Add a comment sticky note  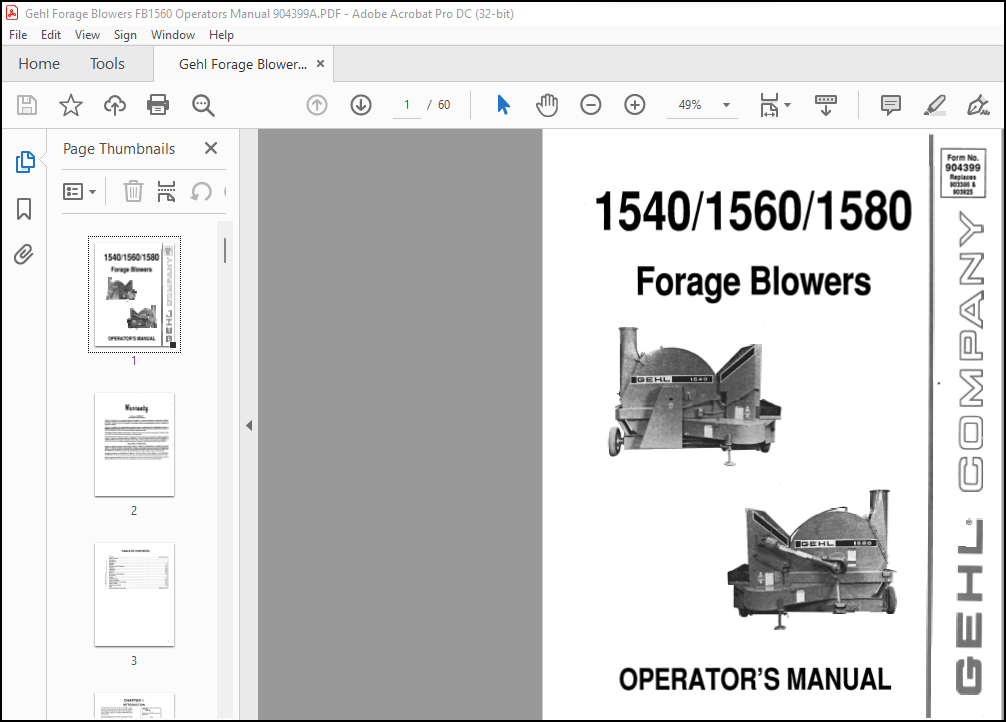tap(891, 105)
